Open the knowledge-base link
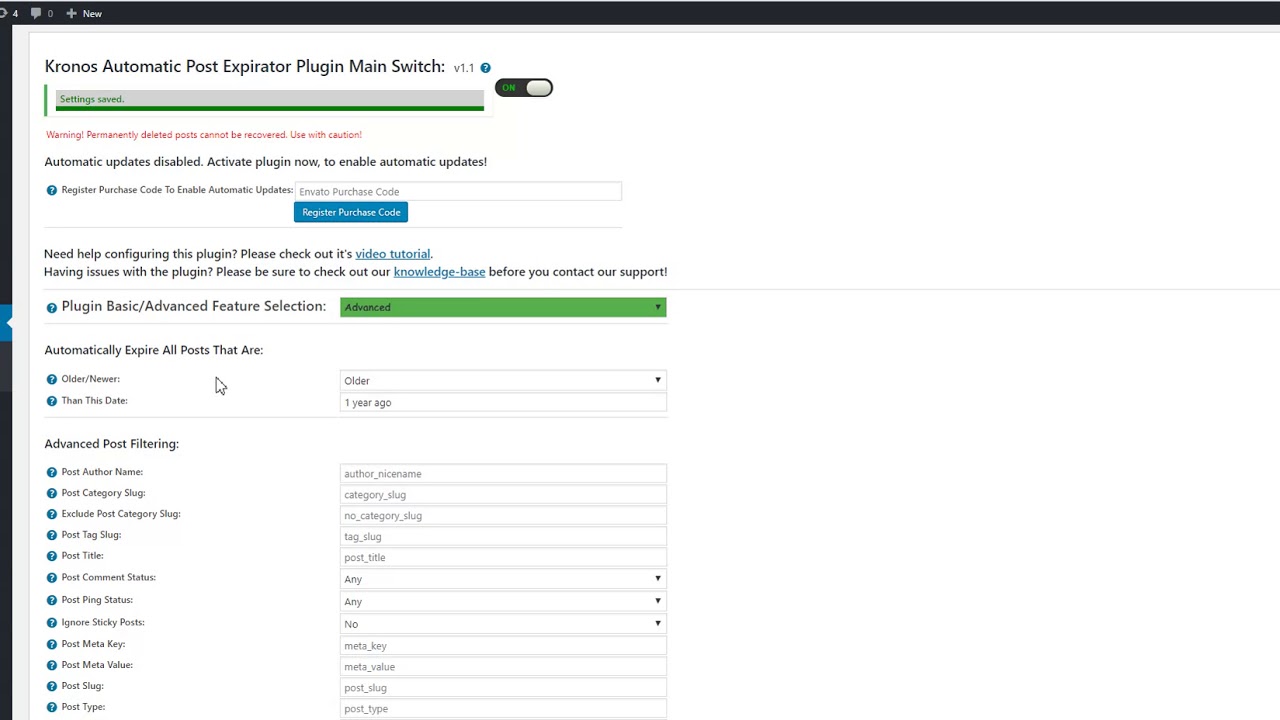 [439, 272]
